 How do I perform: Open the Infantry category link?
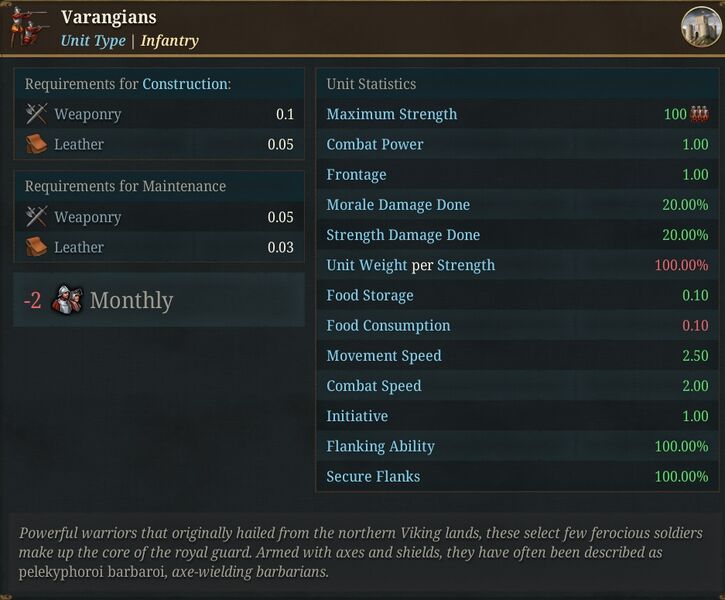point(170,41)
